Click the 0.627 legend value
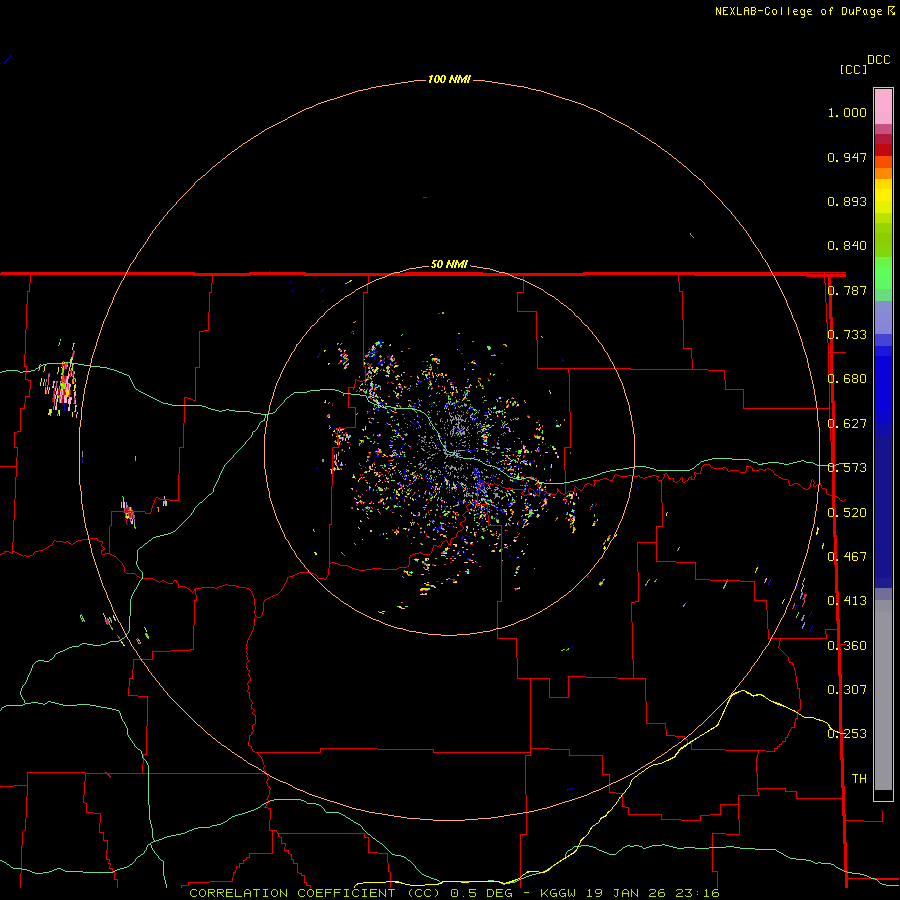 tap(847, 424)
